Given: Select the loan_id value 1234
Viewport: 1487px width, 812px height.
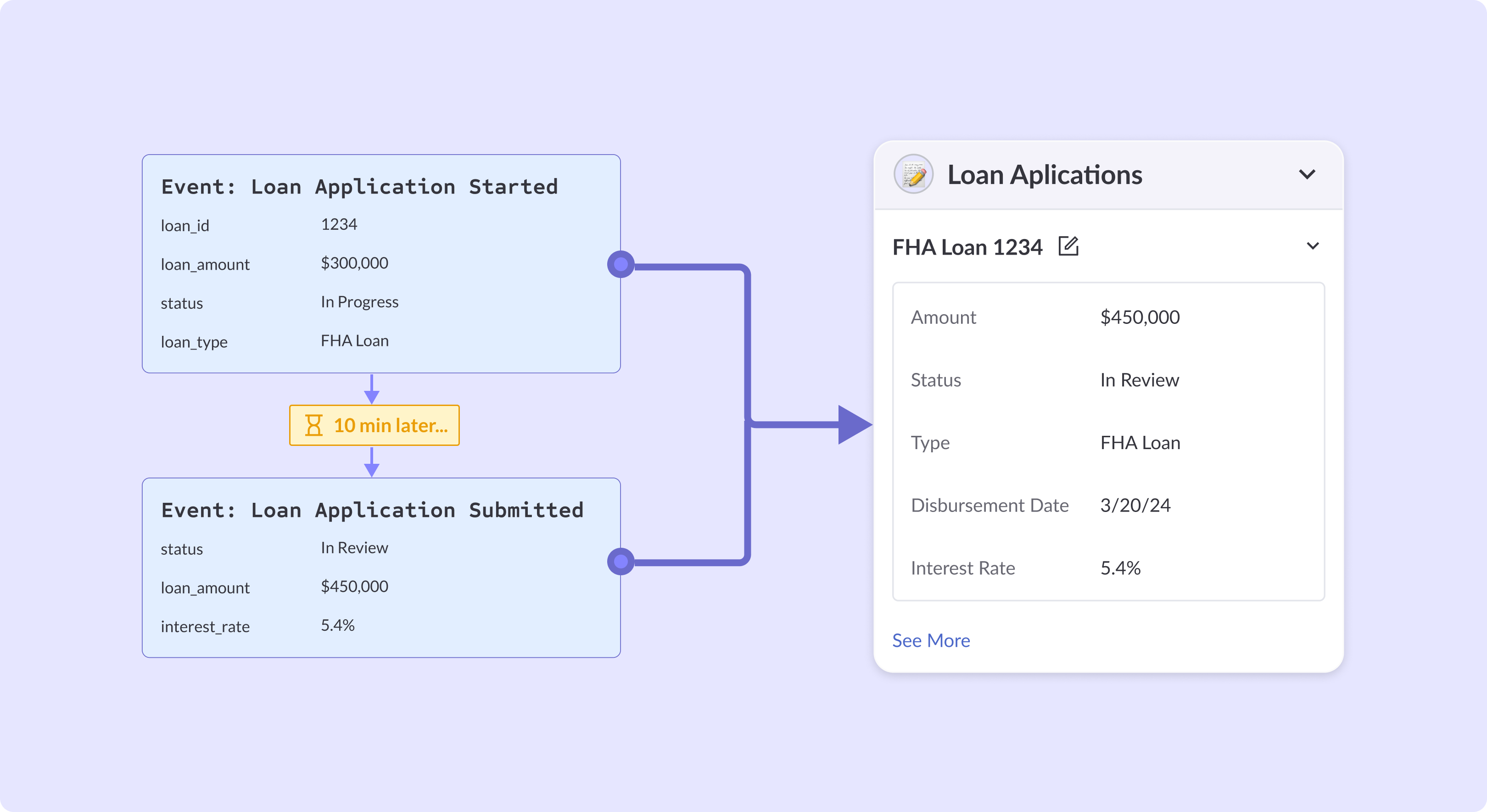Looking at the screenshot, I should 339,224.
